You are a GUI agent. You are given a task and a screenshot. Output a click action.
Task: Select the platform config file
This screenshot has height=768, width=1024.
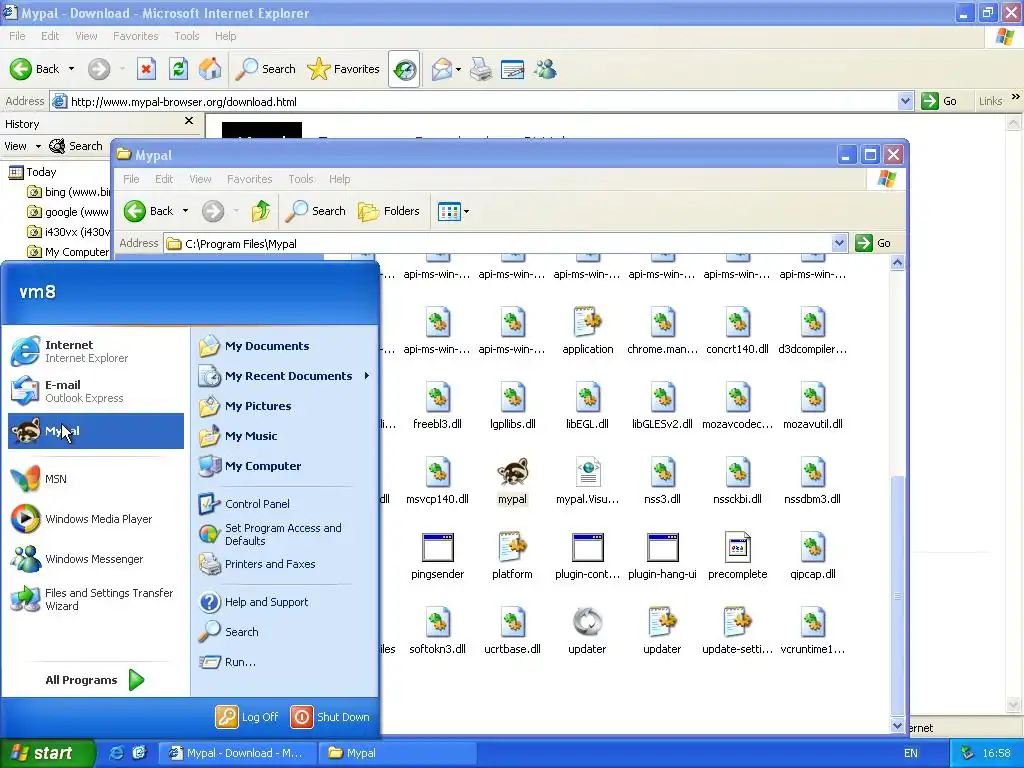512,556
